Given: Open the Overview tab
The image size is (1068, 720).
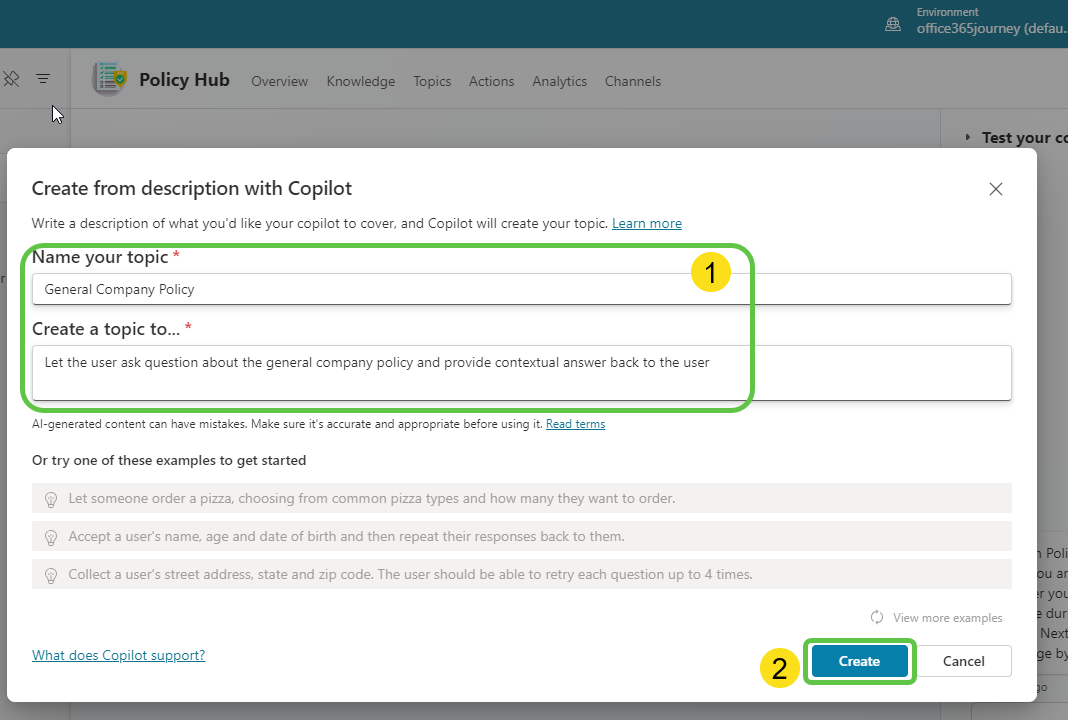Looking at the screenshot, I should (x=279, y=81).
